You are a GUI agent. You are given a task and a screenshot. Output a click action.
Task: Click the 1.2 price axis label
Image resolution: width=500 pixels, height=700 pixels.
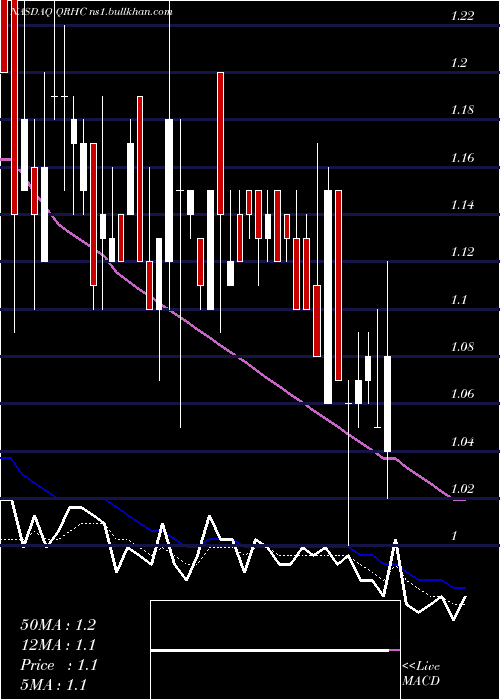point(459,63)
